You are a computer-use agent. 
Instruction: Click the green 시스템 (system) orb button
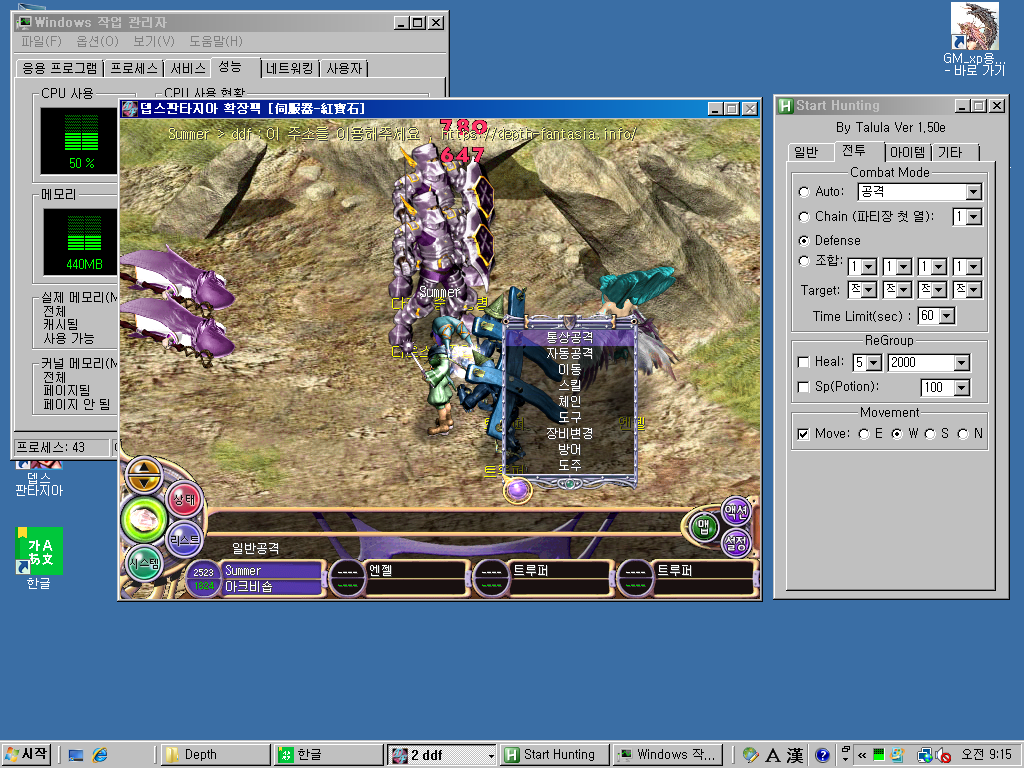tap(144, 562)
